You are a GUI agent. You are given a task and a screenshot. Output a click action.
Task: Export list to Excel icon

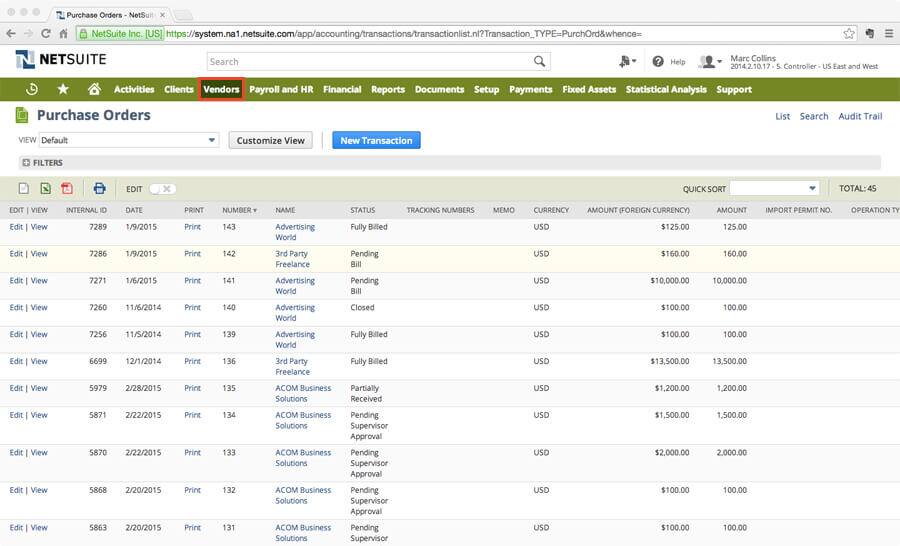(45, 188)
